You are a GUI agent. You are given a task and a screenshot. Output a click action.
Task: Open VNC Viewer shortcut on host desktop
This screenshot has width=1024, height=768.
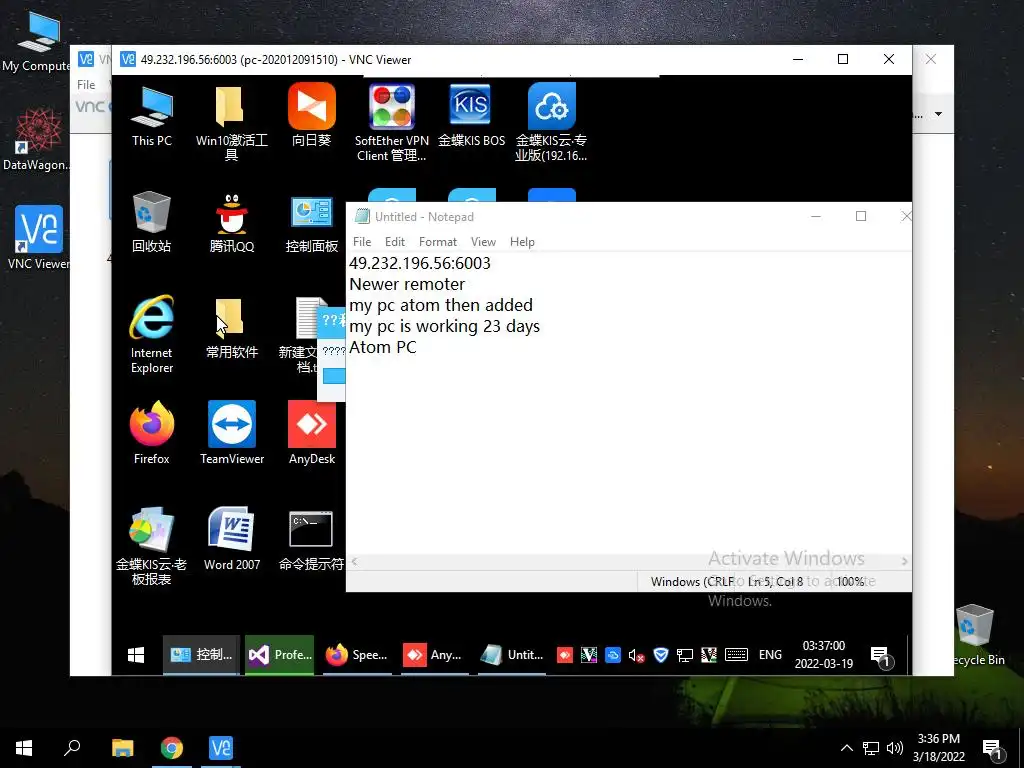coord(38,238)
